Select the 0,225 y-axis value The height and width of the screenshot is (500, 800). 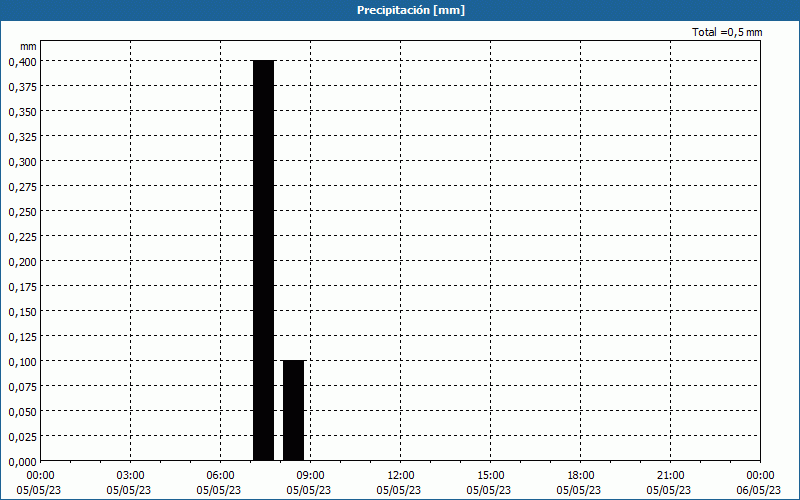(22, 237)
